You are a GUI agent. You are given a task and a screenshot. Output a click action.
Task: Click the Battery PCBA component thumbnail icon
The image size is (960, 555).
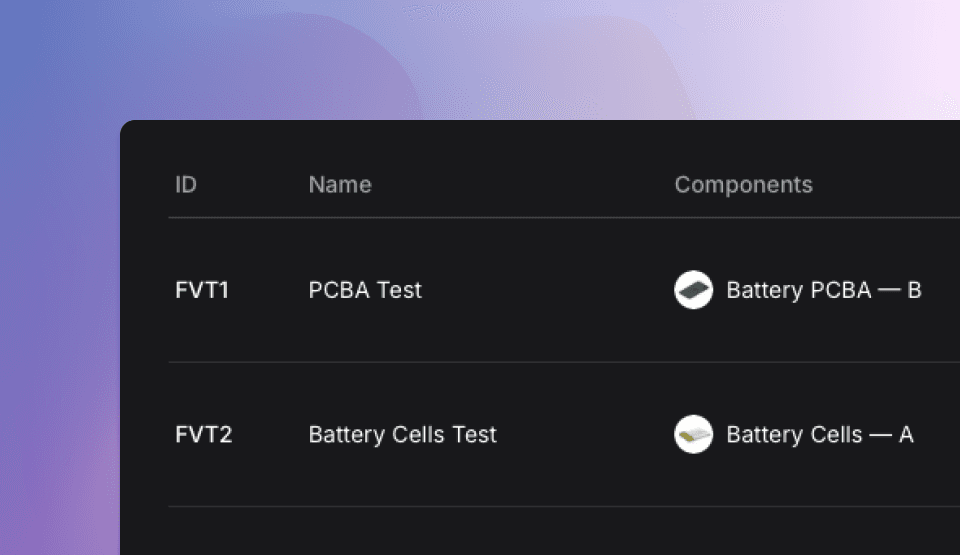pos(693,290)
